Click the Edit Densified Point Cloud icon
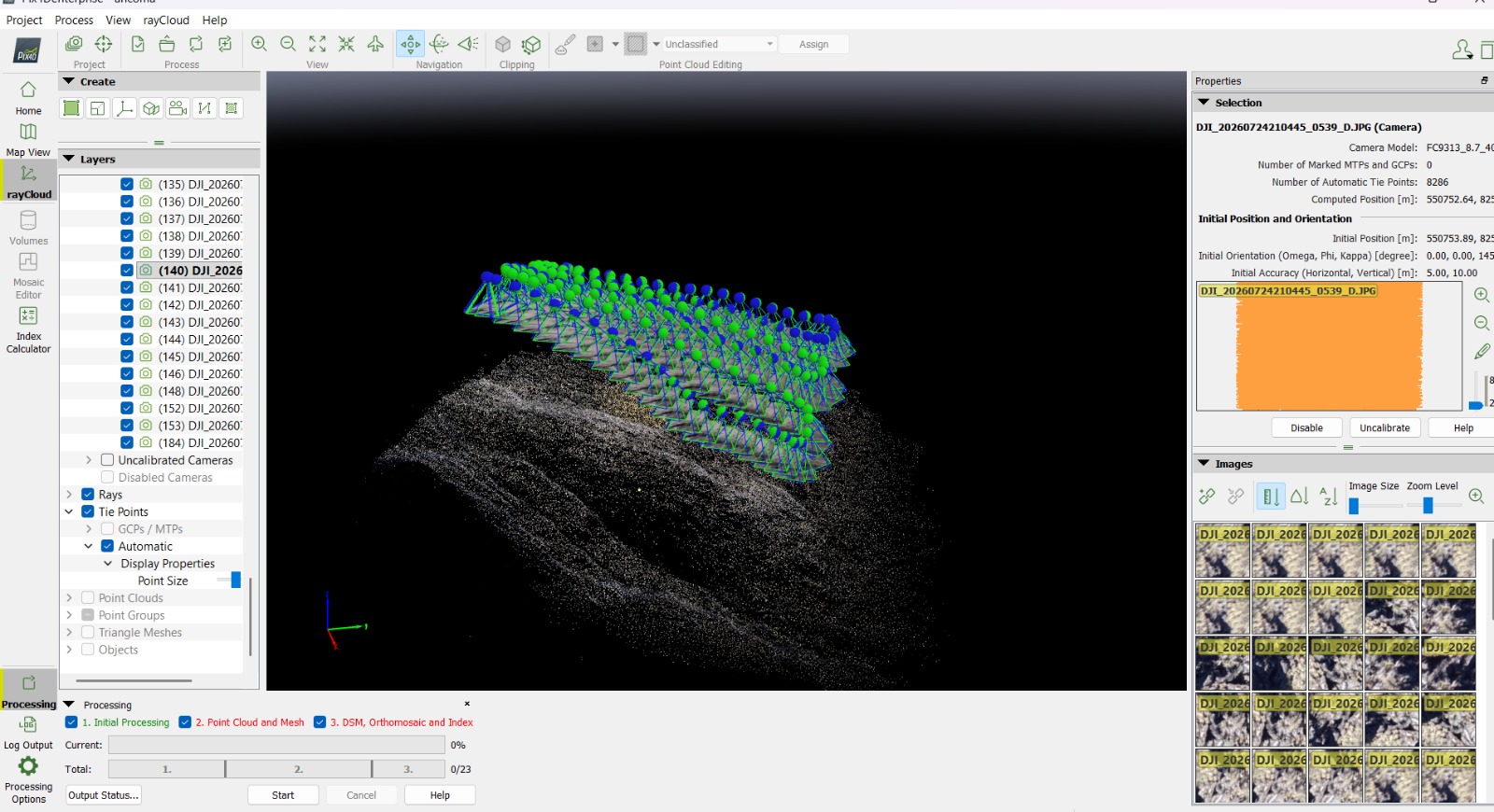 click(566, 44)
